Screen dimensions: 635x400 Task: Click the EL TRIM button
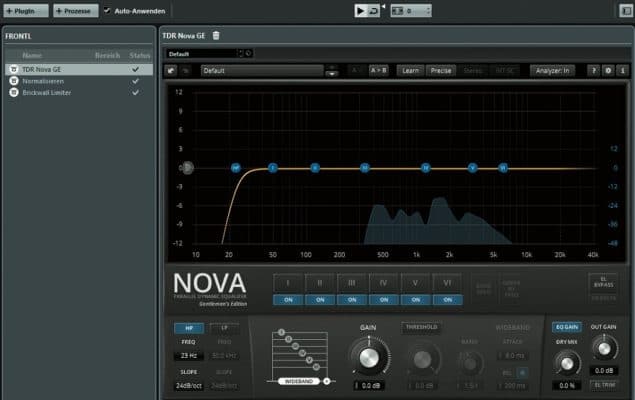(x=605, y=385)
